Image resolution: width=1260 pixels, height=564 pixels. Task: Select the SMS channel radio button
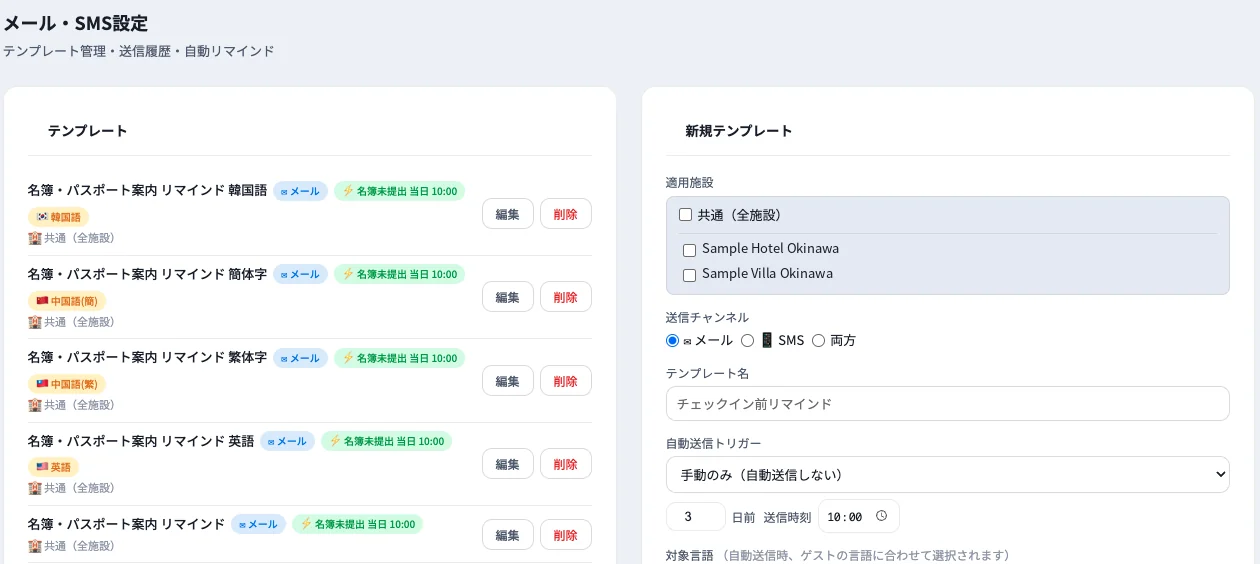coord(747,340)
